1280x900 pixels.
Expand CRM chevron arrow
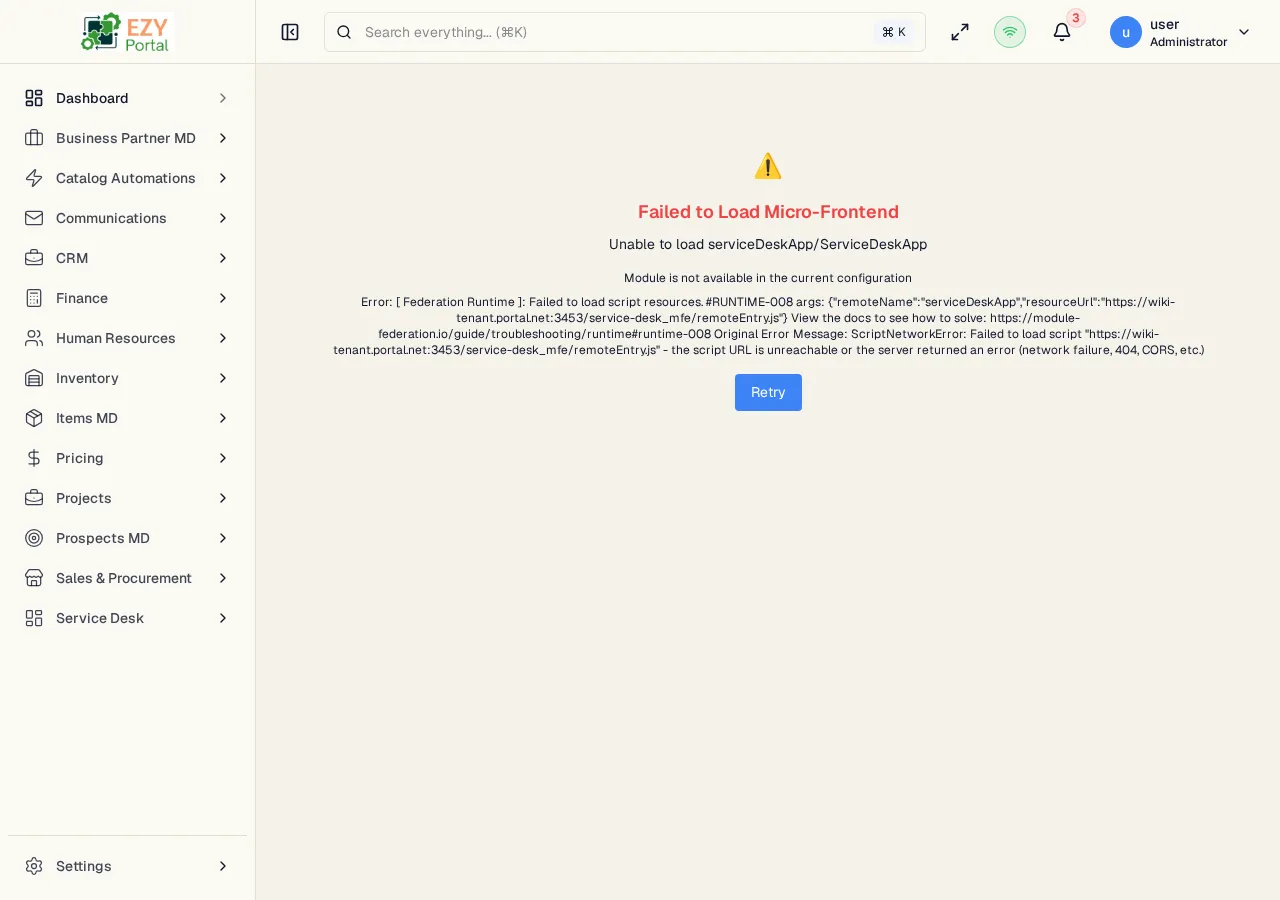point(223,258)
